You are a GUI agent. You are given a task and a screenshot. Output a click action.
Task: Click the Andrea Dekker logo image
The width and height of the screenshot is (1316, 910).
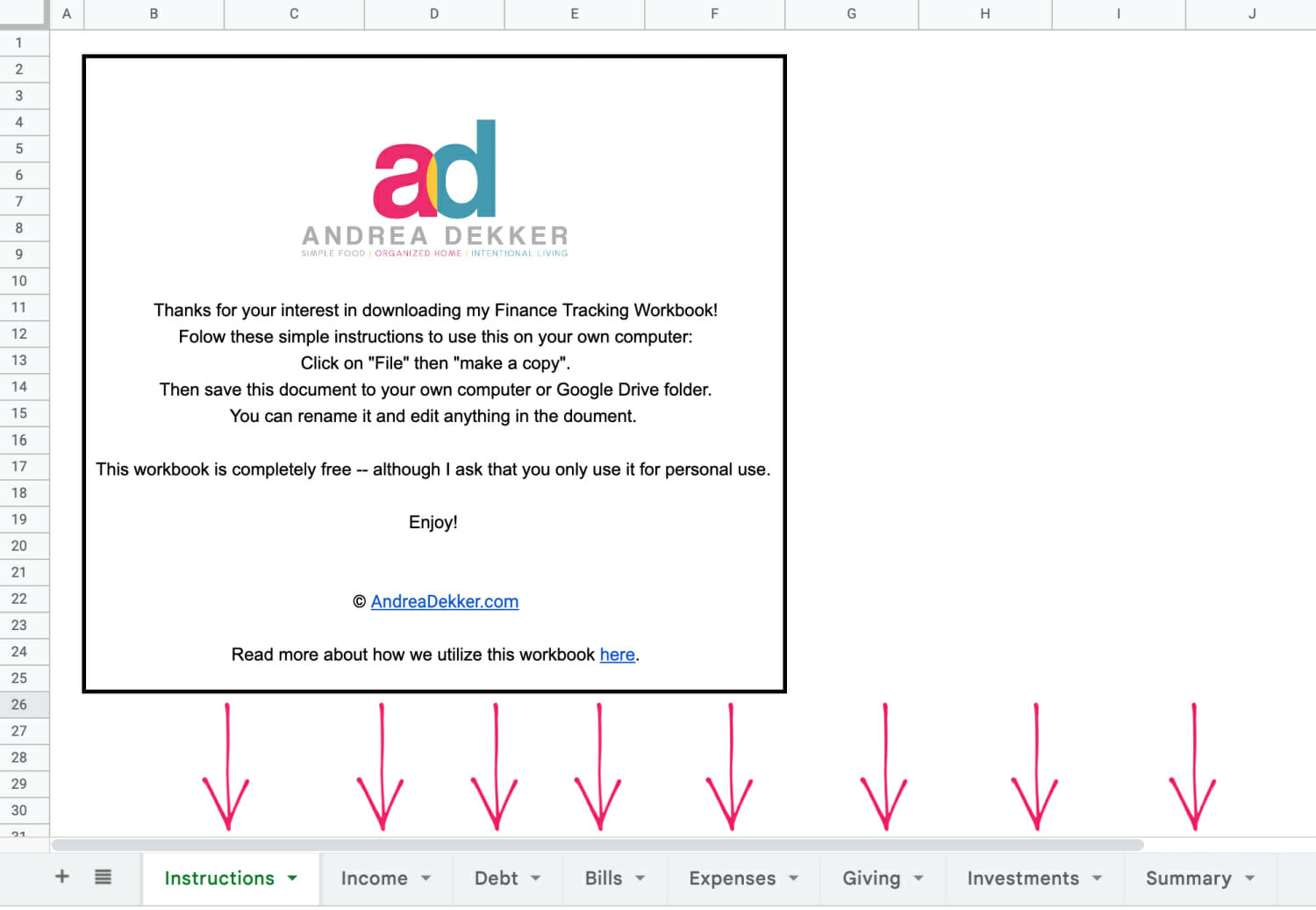pos(435,189)
